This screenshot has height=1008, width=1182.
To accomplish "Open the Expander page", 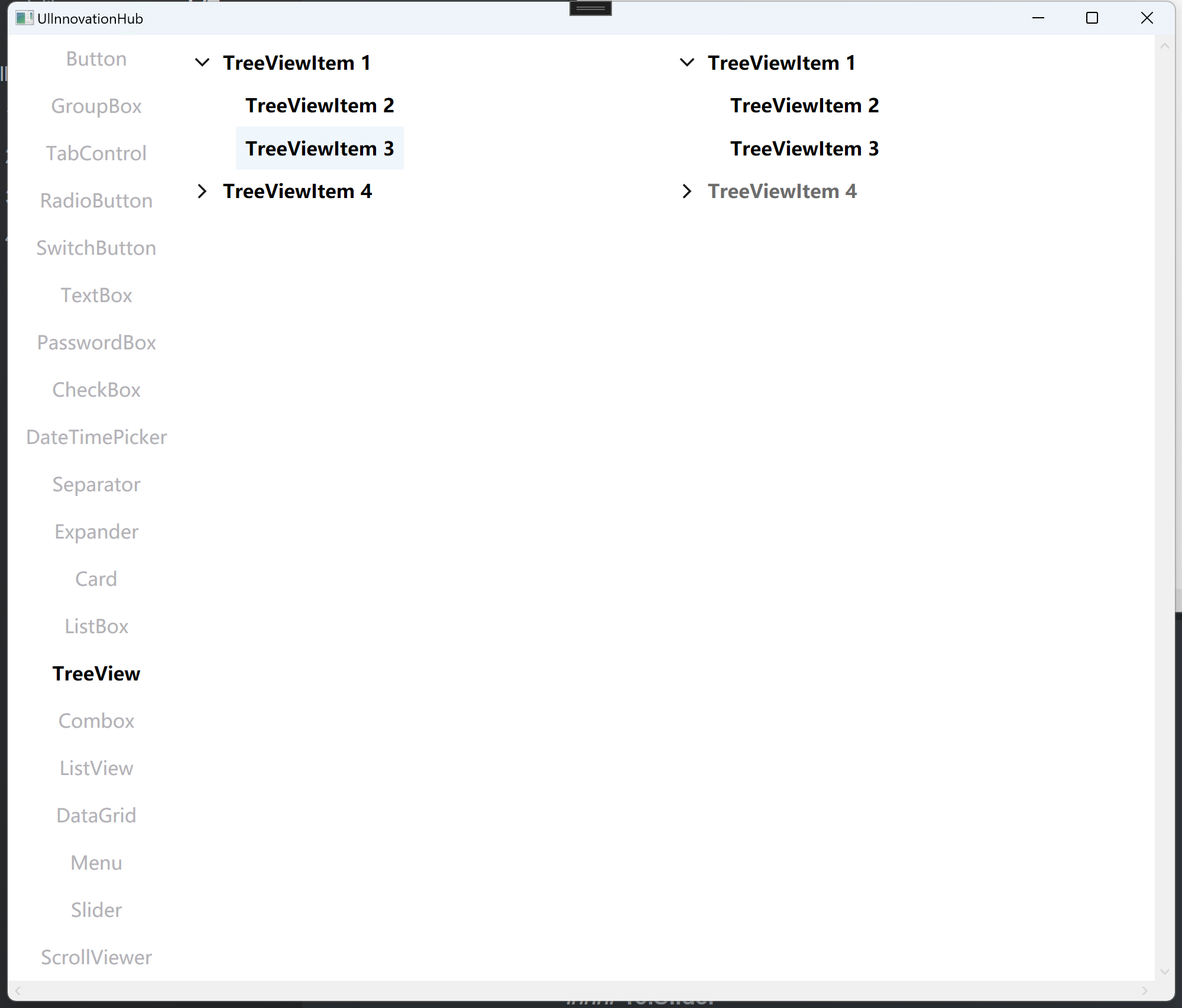I will (96, 531).
